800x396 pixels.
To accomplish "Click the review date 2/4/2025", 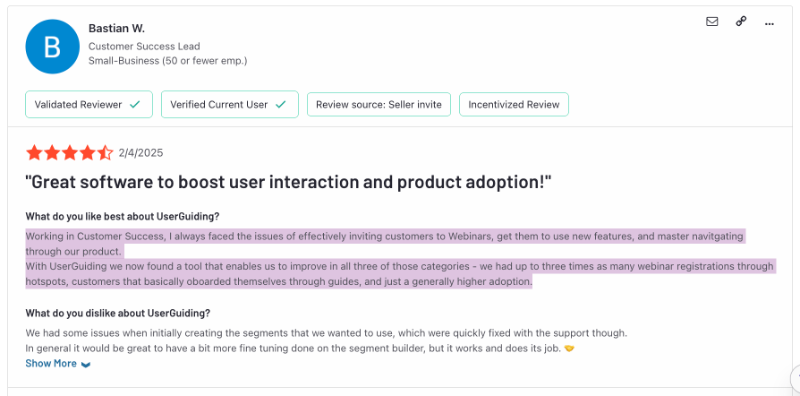I will coord(141,153).
